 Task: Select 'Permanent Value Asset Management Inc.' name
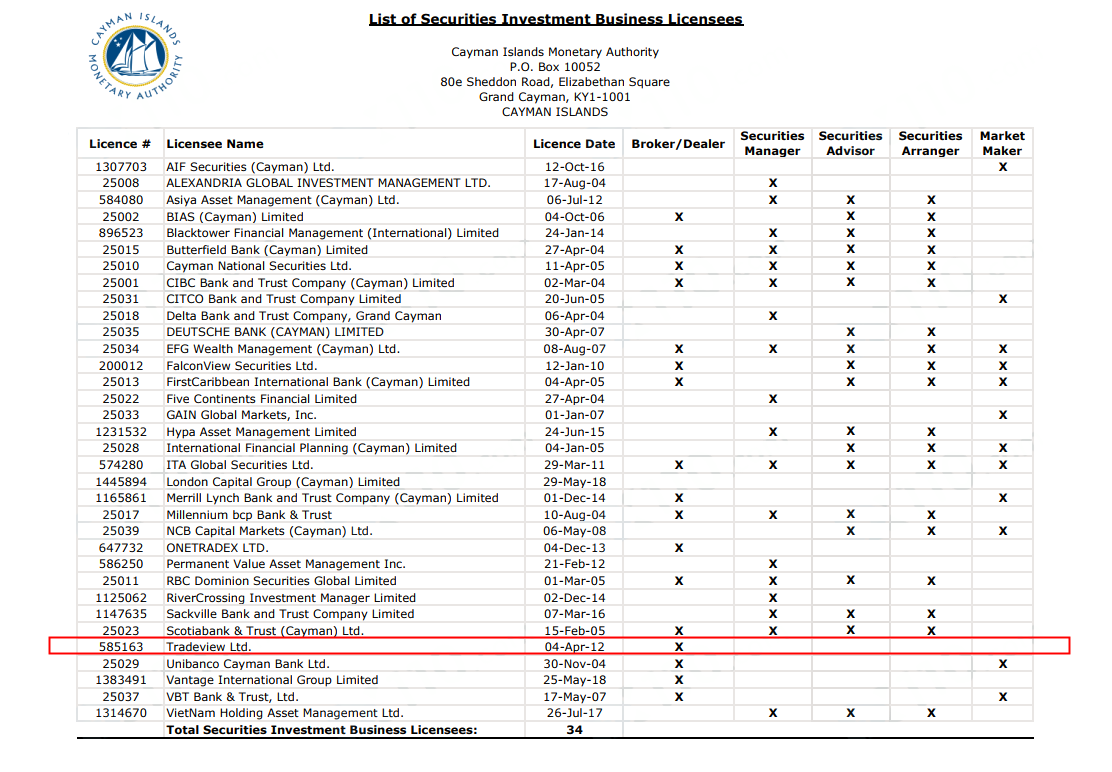(x=286, y=564)
